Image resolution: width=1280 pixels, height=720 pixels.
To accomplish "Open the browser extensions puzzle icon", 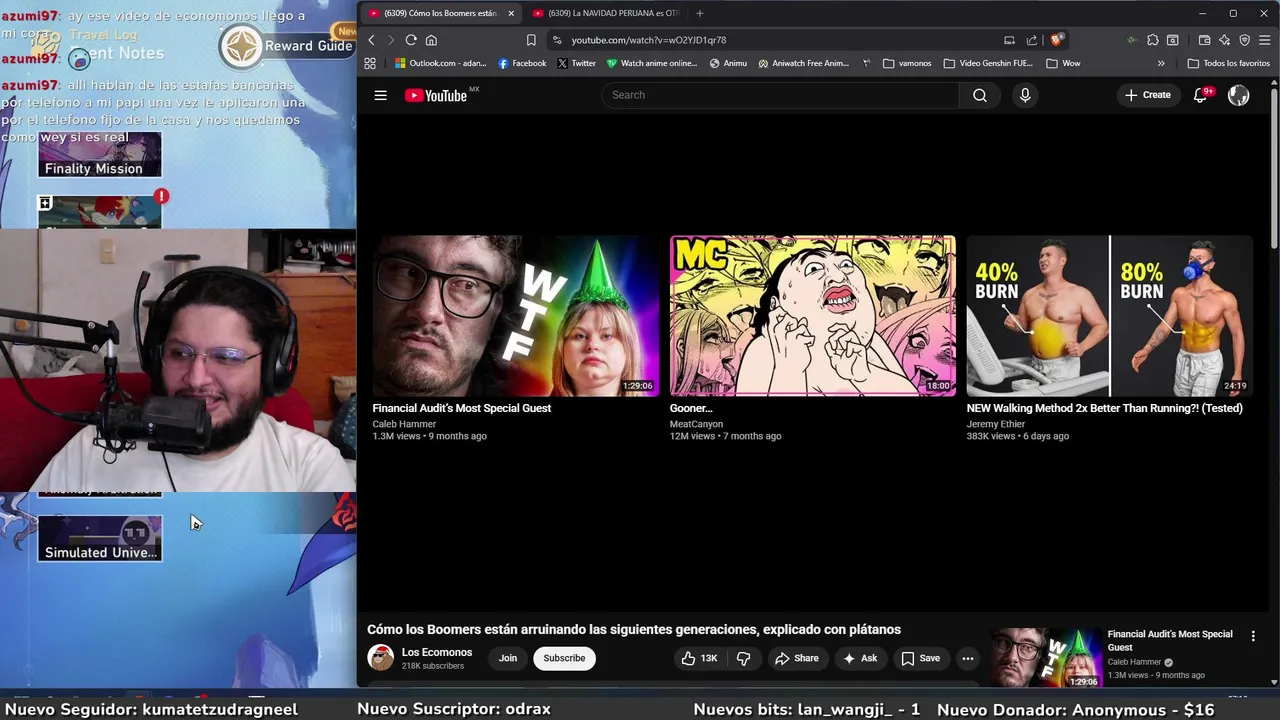I will pyautogui.click(x=1153, y=40).
